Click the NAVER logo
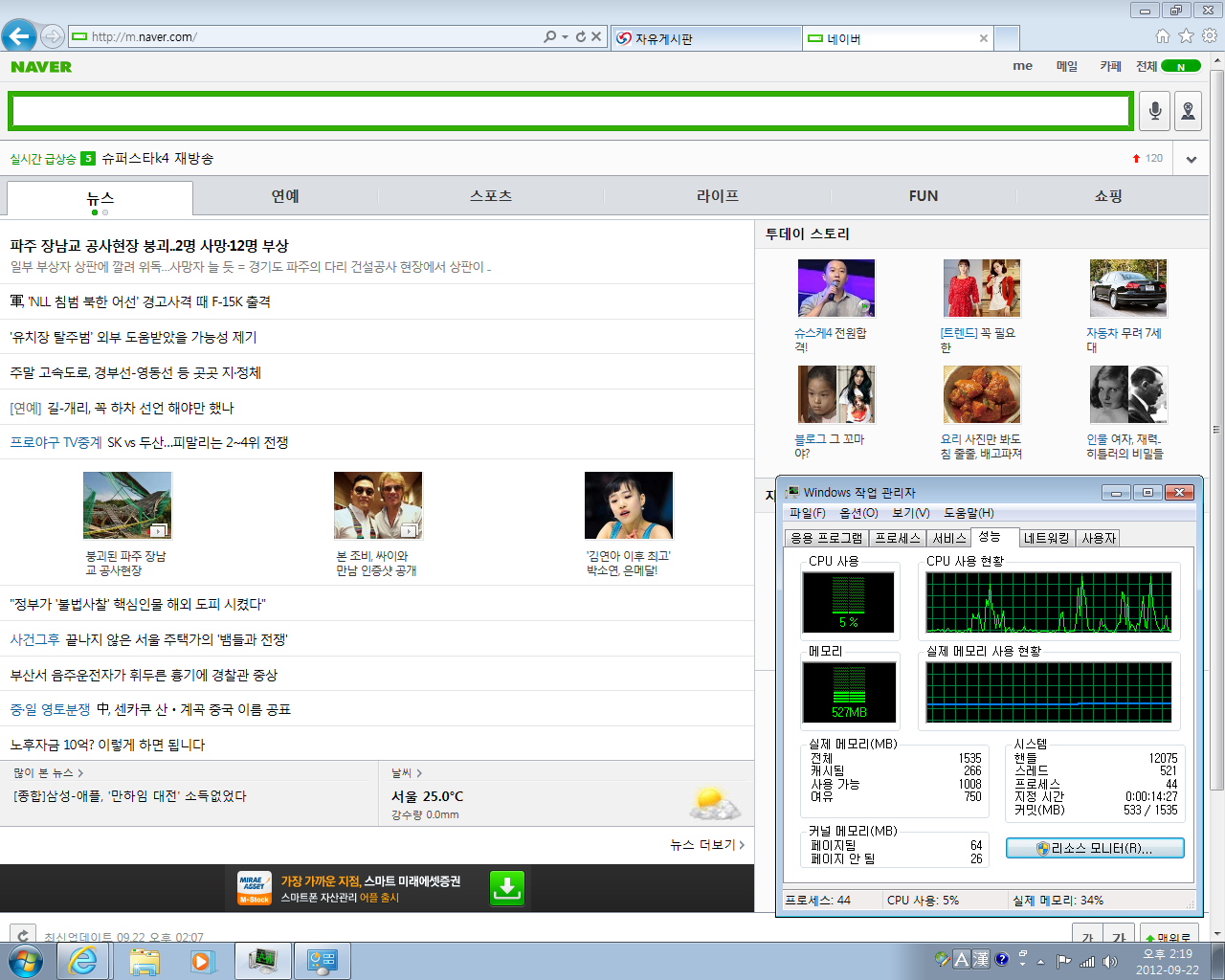The height and width of the screenshot is (980, 1225). pyautogui.click(x=41, y=66)
